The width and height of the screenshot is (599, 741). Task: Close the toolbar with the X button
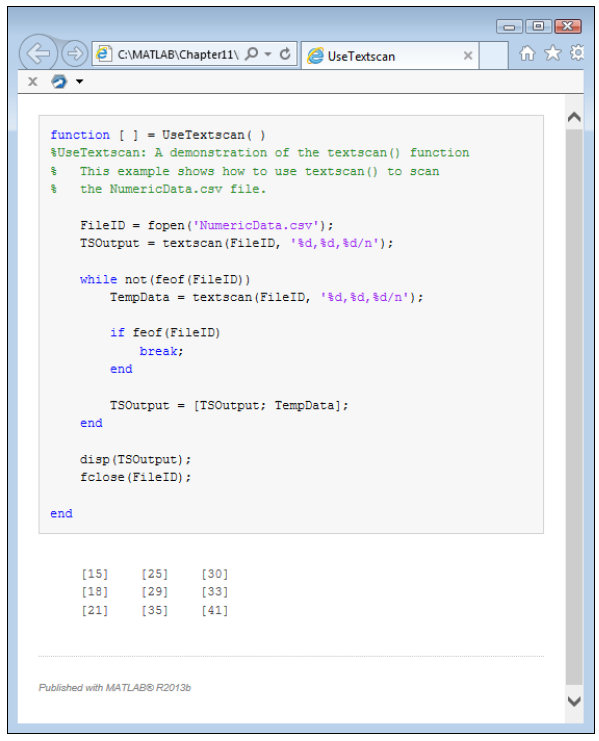click(33, 82)
